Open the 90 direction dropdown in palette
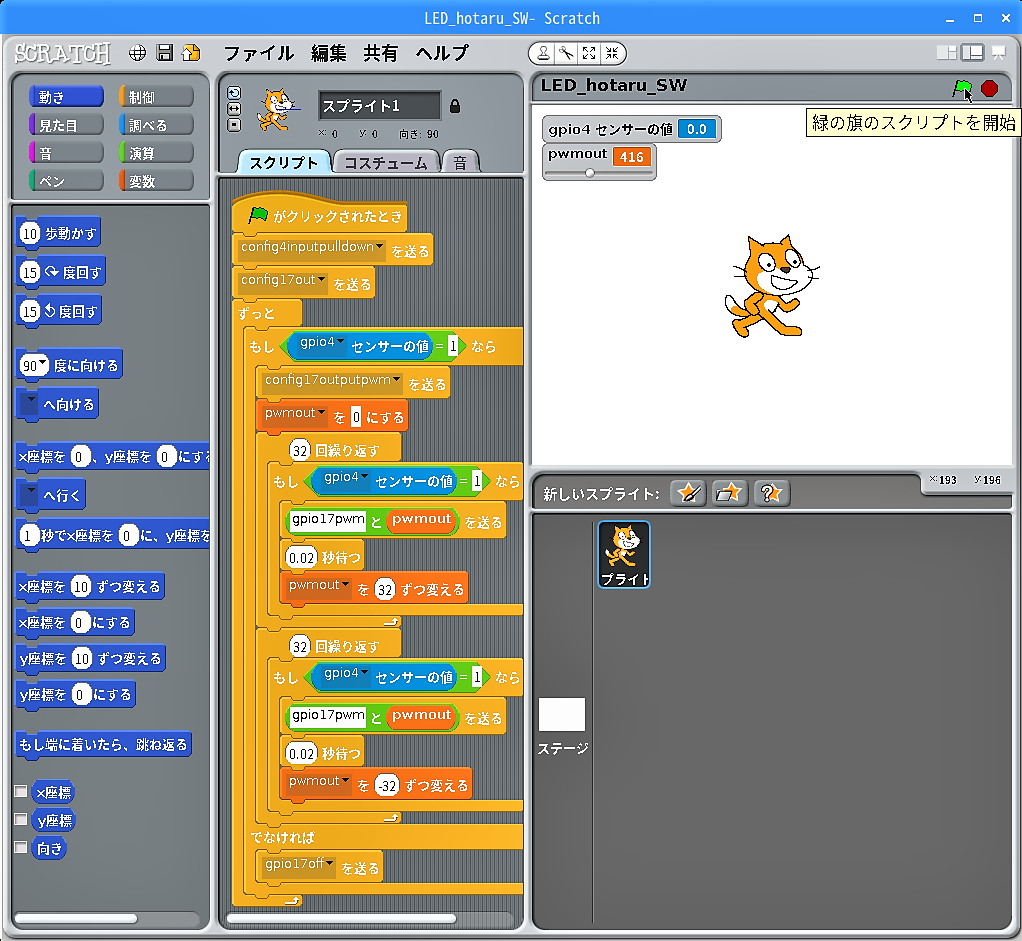Image resolution: width=1022 pixels, height=941 pixels. point(42,362)
